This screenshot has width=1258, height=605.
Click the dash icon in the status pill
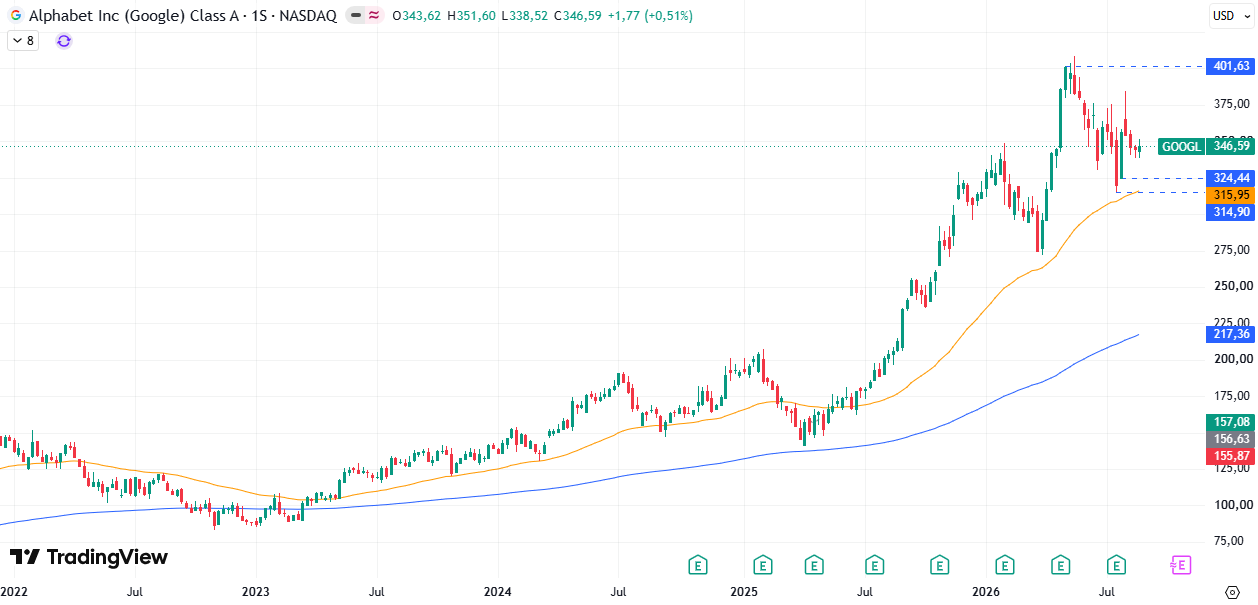[x=355, y=16]
